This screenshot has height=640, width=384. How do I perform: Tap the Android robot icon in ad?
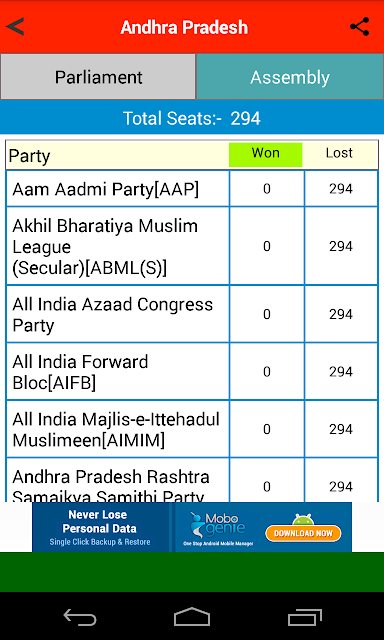click(304, 519)
